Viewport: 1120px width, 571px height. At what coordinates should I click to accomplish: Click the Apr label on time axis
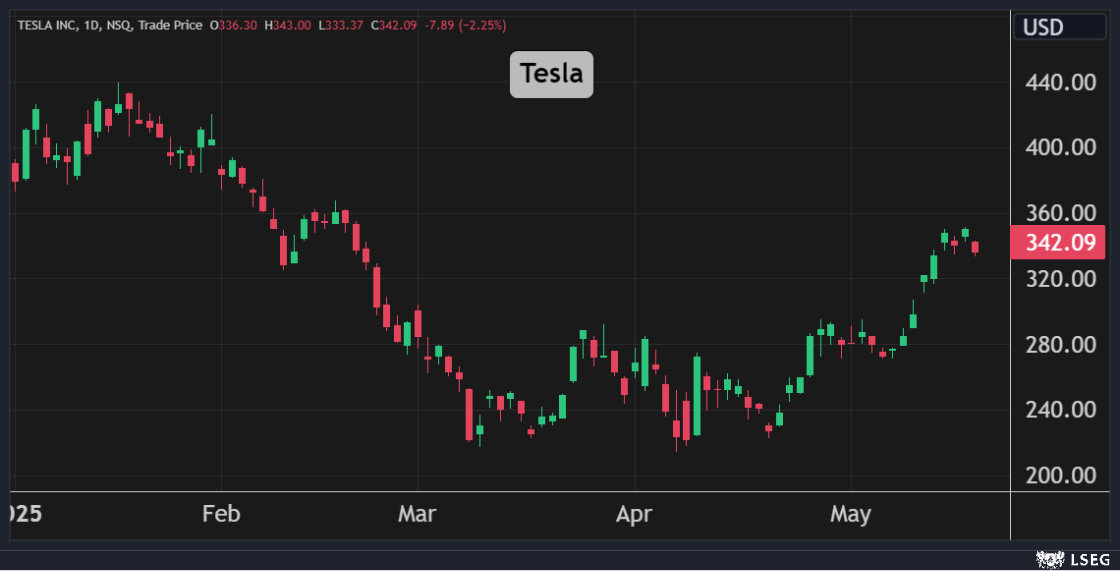(634, 514)
